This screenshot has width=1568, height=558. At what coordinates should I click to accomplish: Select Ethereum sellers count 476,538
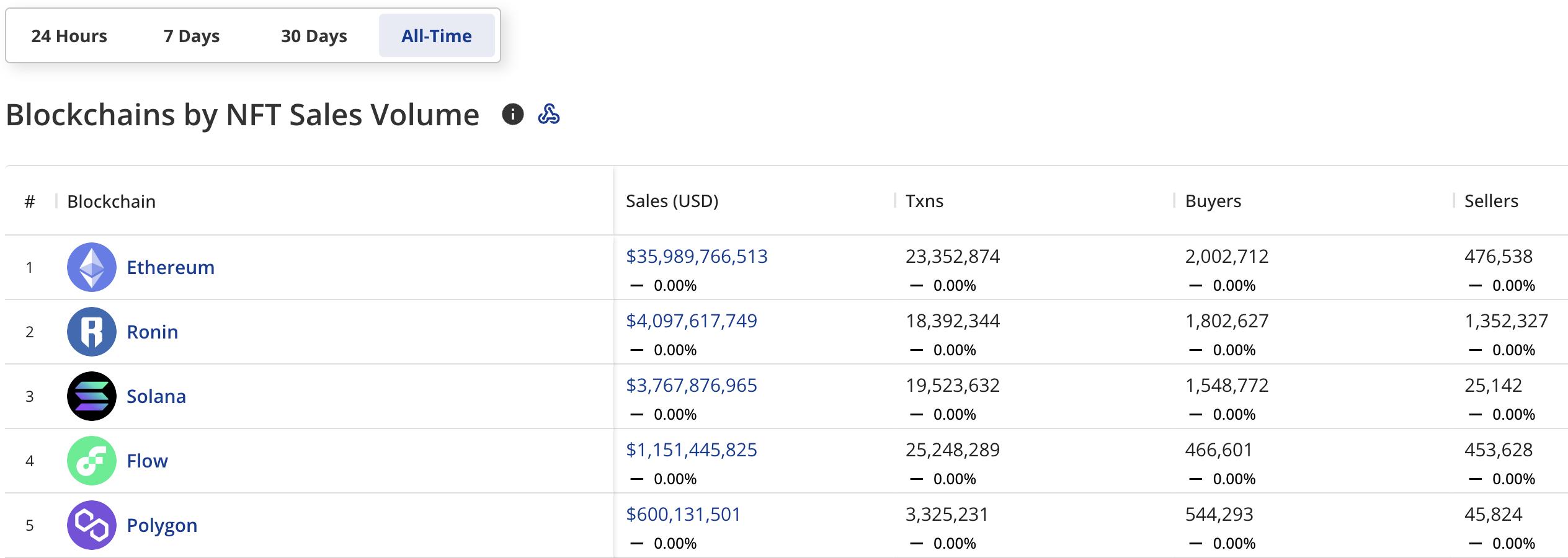1499,256
